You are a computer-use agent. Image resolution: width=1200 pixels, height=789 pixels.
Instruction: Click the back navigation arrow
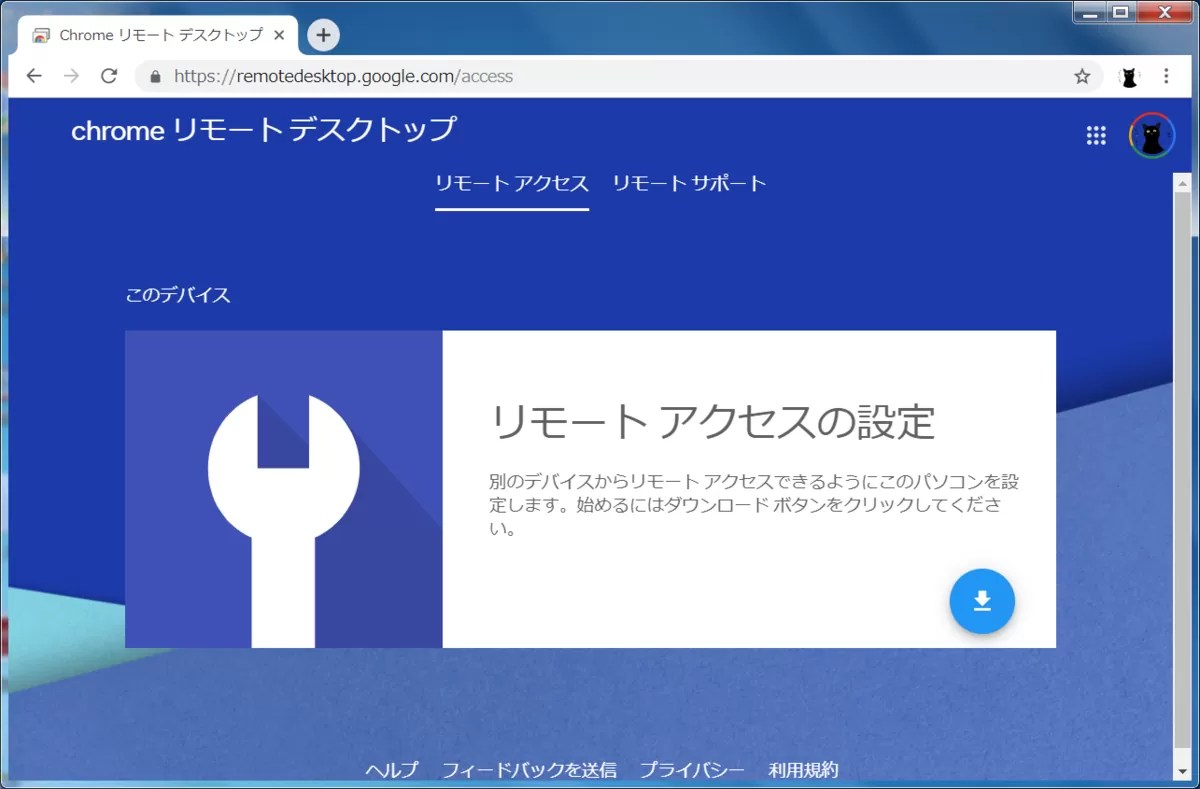(x=34, y=76)
